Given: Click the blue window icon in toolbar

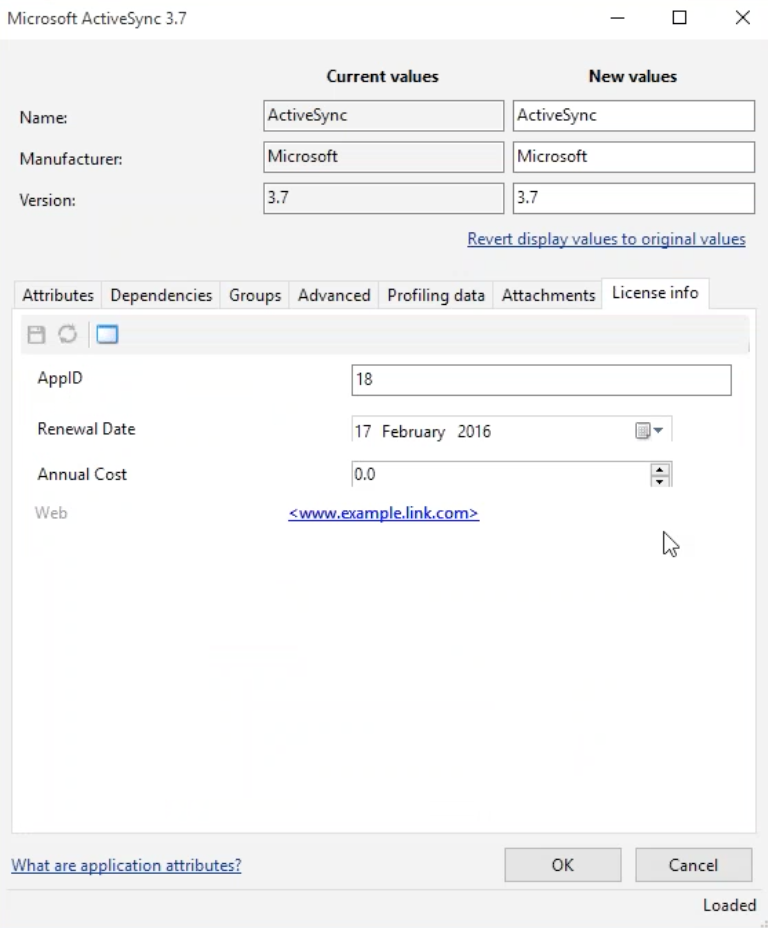Looking at the screenshot, I should (x=107, y=334).
